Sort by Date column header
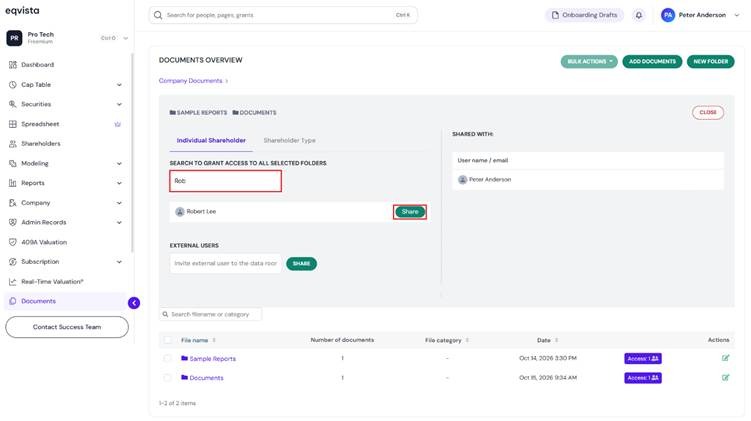The image size is (751, 421). pyautogui.click(x=547, y=340)
